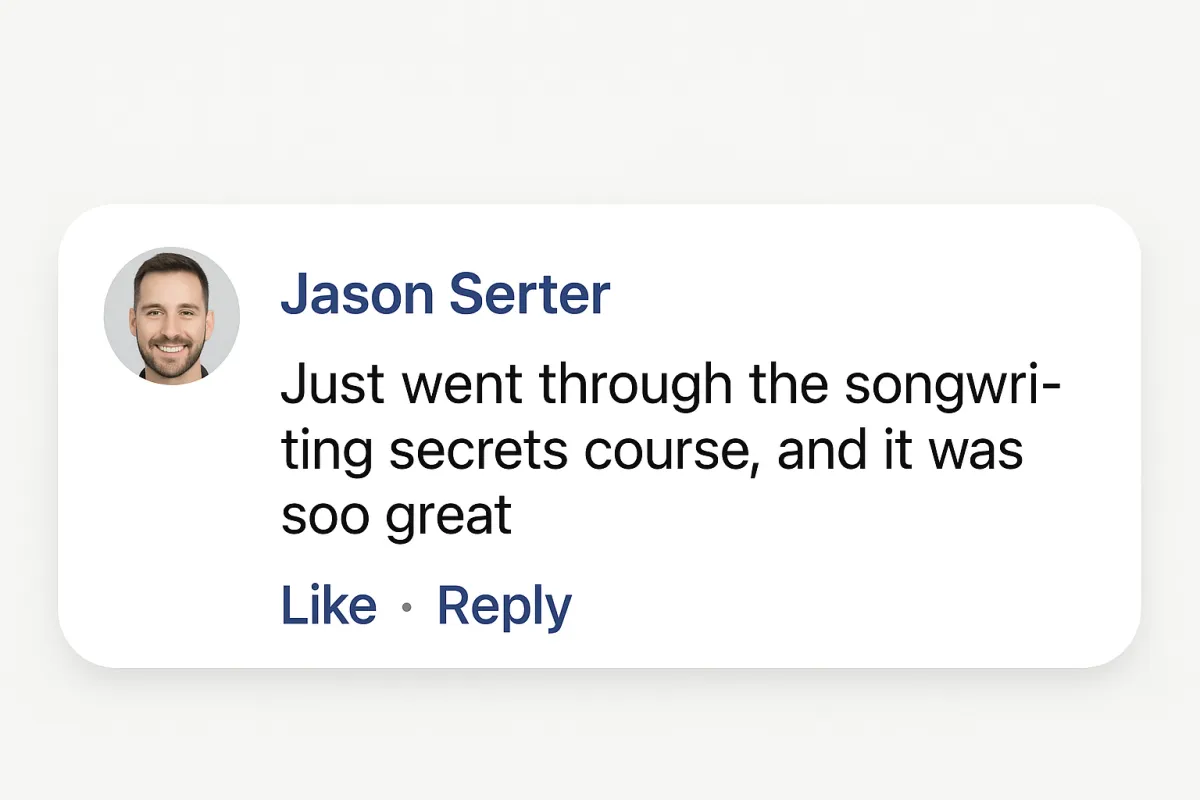Reply to Jason Serter's comment
Viewport: 1200px width, 800px height.
pyautogui.click(x=504, y=606)
